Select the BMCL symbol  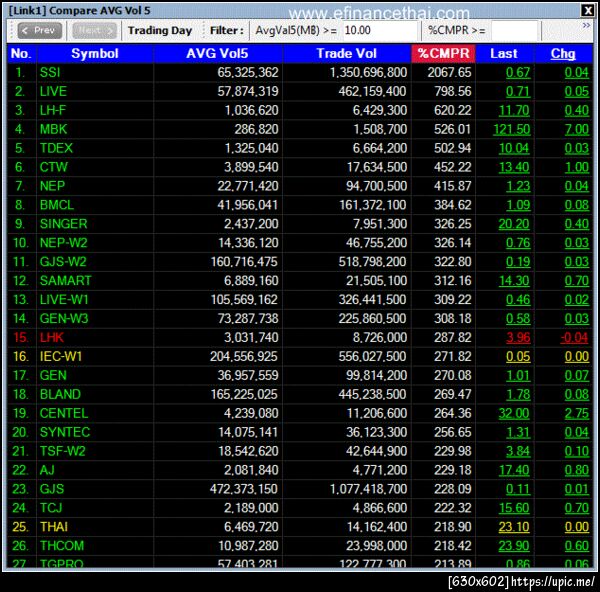(57, 205)
